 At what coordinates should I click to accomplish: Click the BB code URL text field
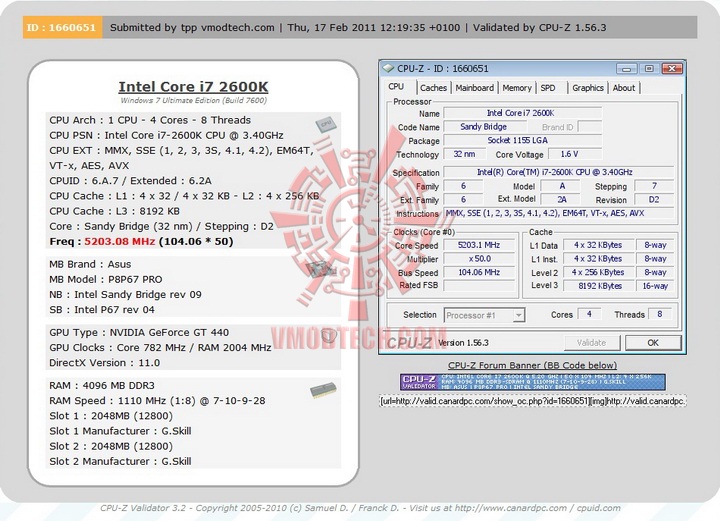click(x=533, y=401)
